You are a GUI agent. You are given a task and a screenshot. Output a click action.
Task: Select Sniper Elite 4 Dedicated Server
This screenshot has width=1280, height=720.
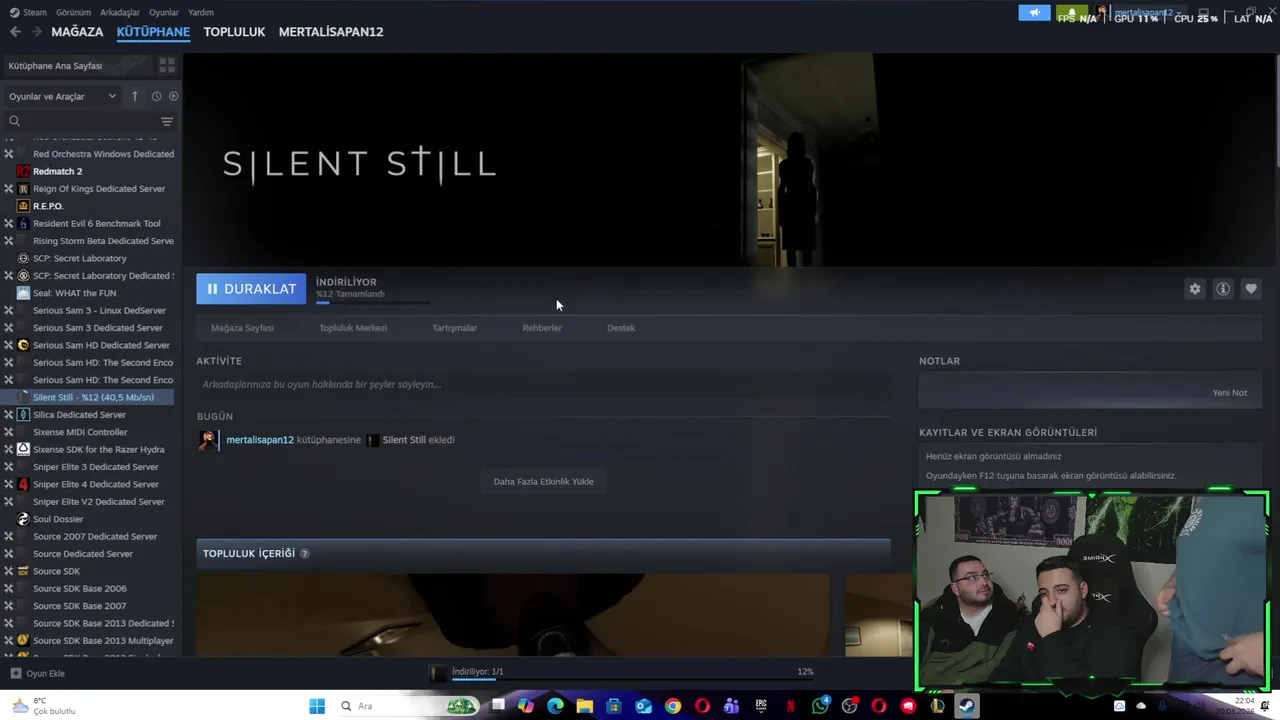[96, 484]
